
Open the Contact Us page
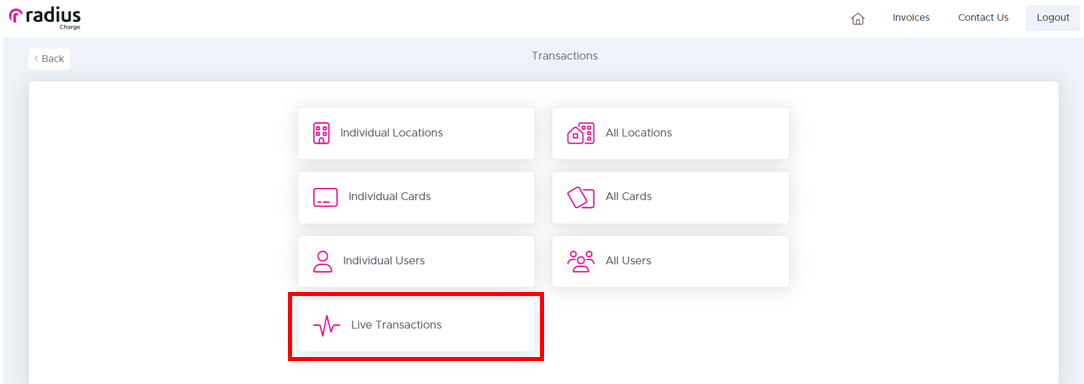coord(983,18)
